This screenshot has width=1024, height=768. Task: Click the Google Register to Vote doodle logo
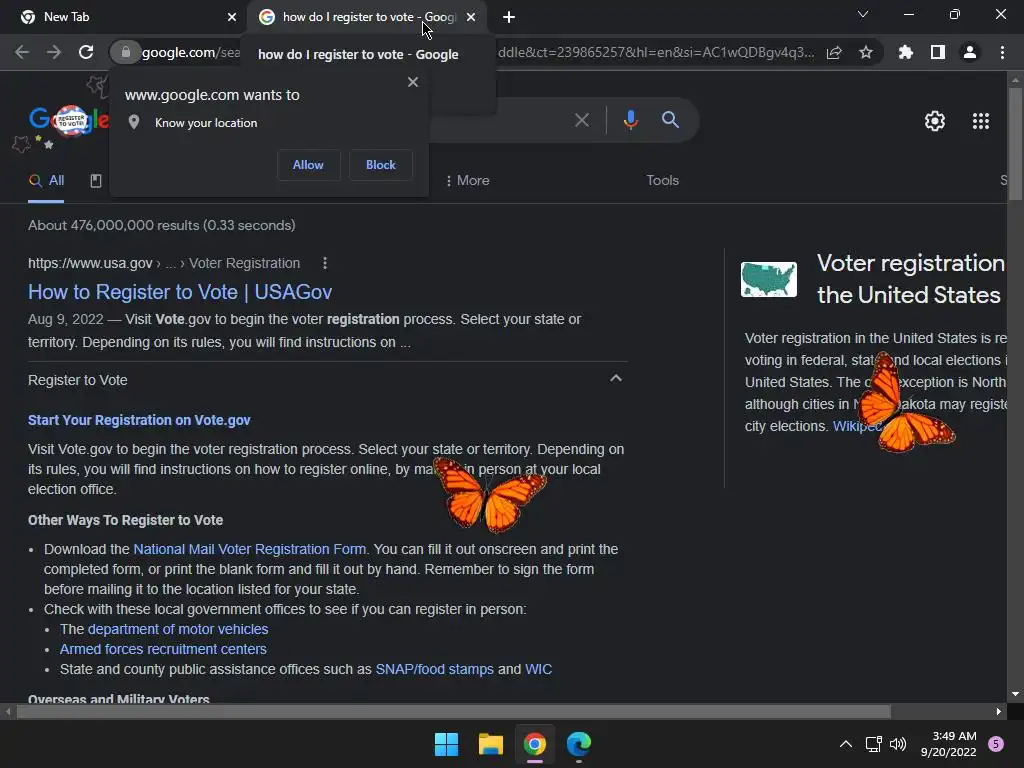click(69, 120)
